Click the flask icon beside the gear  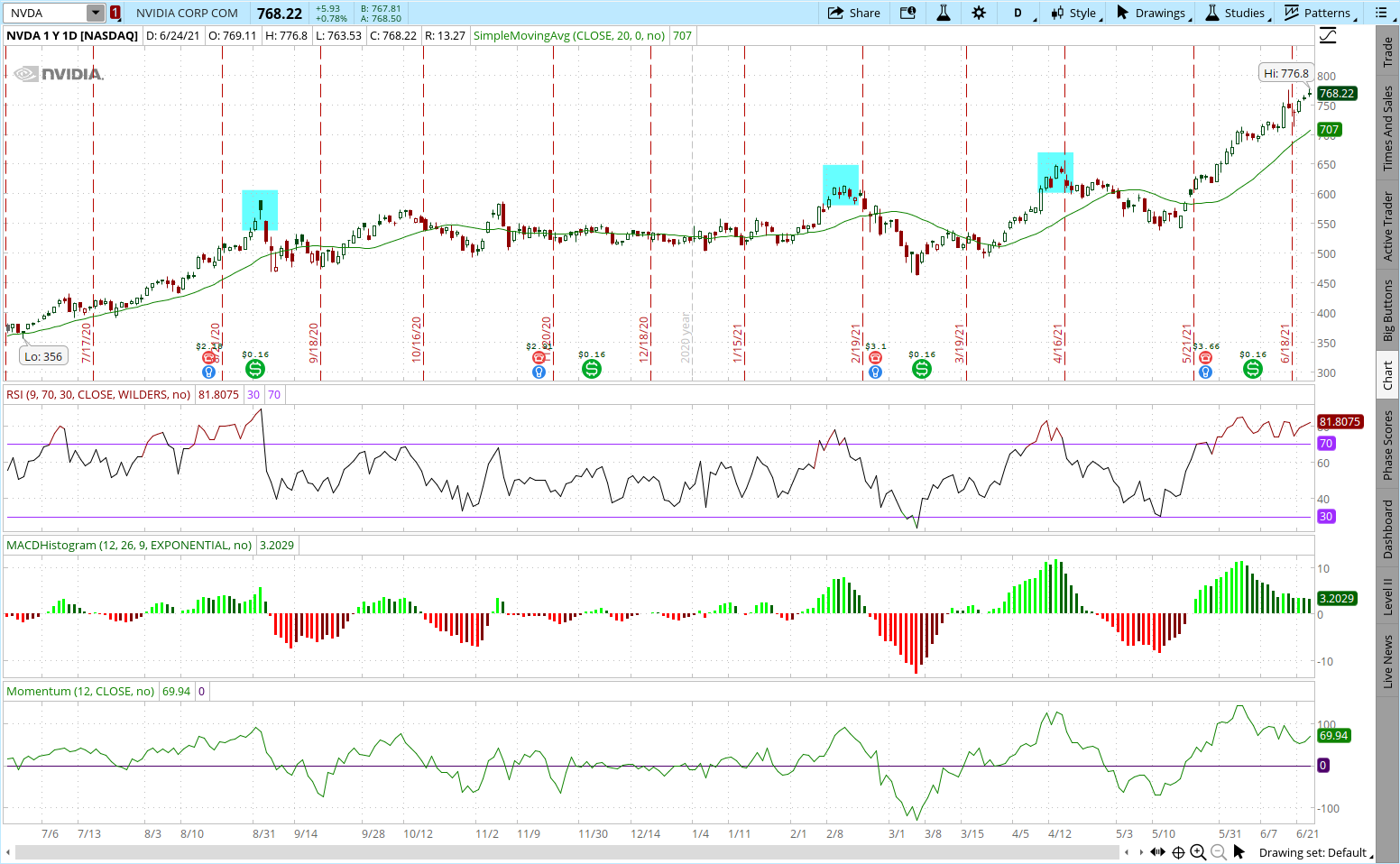(944, 13)
